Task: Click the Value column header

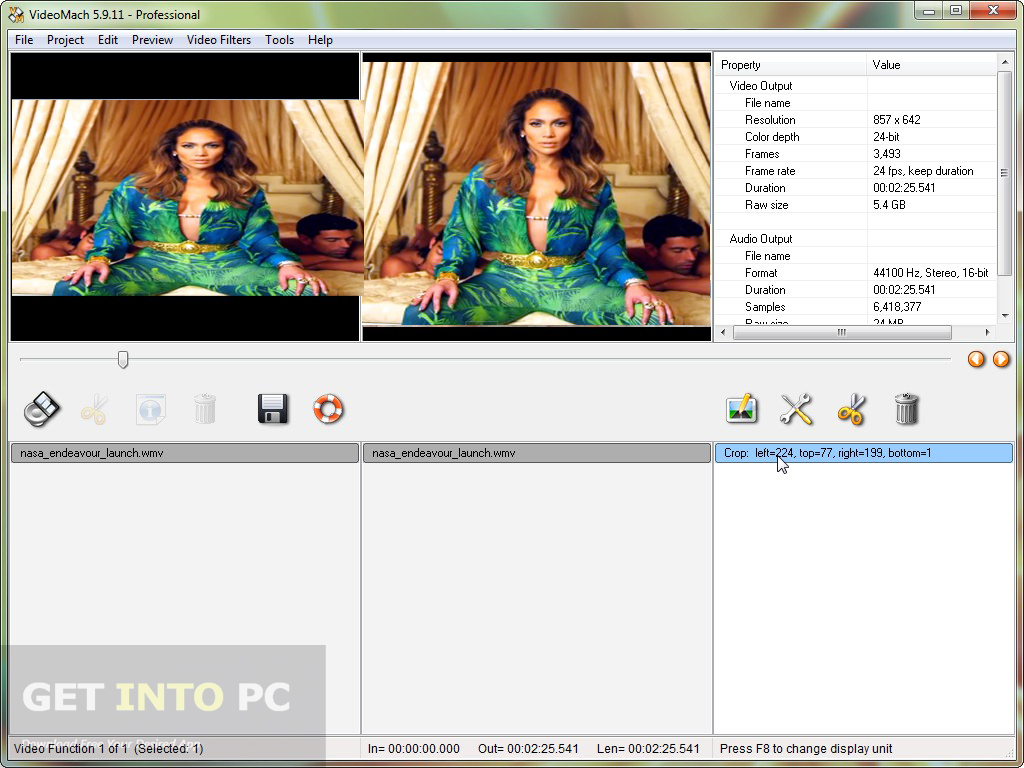Action: (932, 65)
